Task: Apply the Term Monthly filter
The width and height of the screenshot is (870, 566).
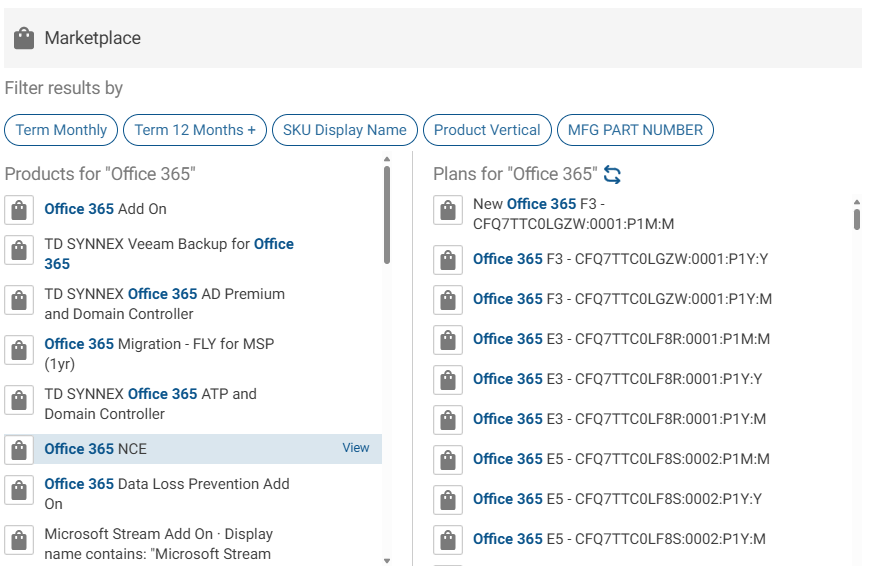Action: click(x=61, y=130)
